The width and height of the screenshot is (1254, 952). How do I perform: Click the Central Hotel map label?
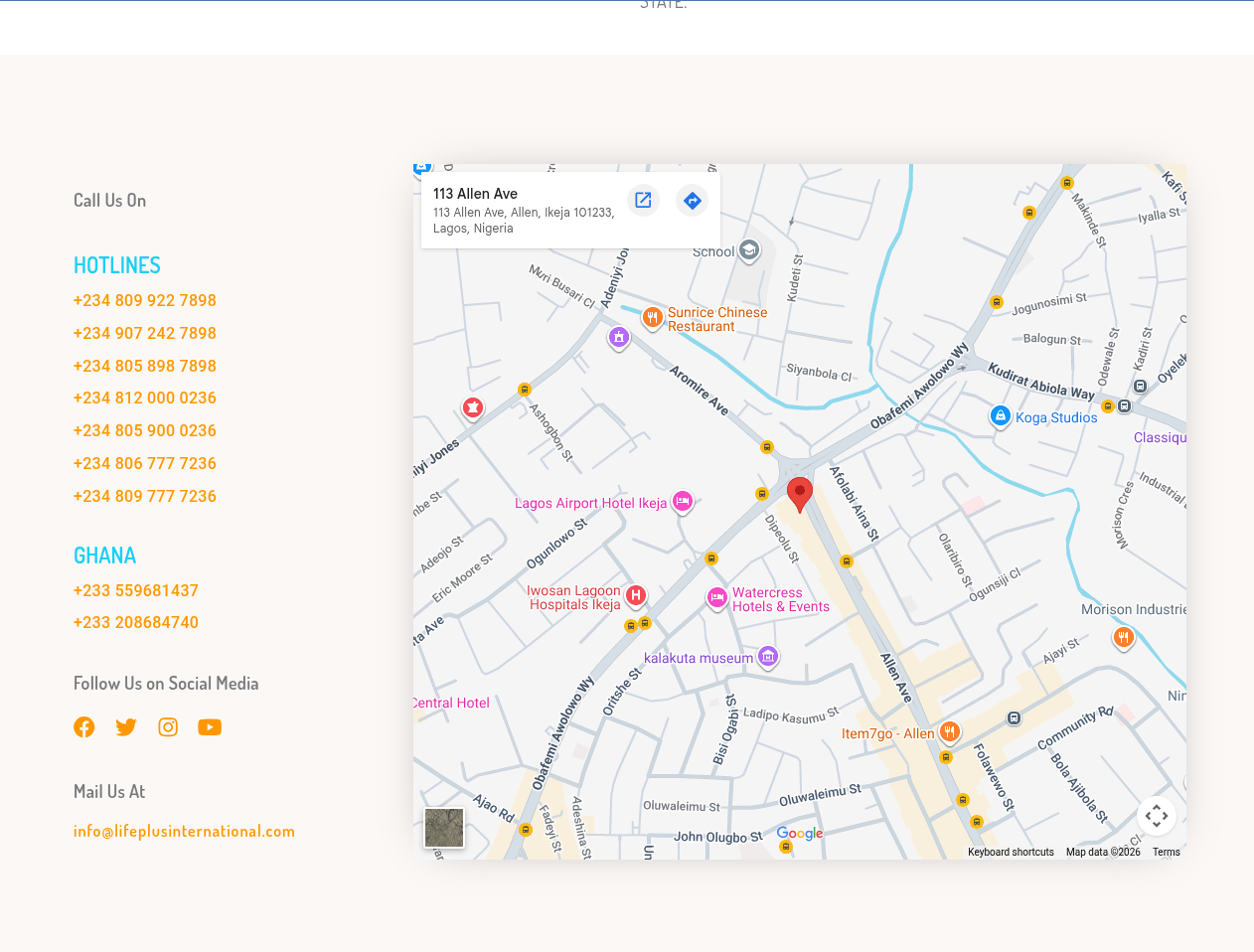pyautogui.click(x=452, y=703)
